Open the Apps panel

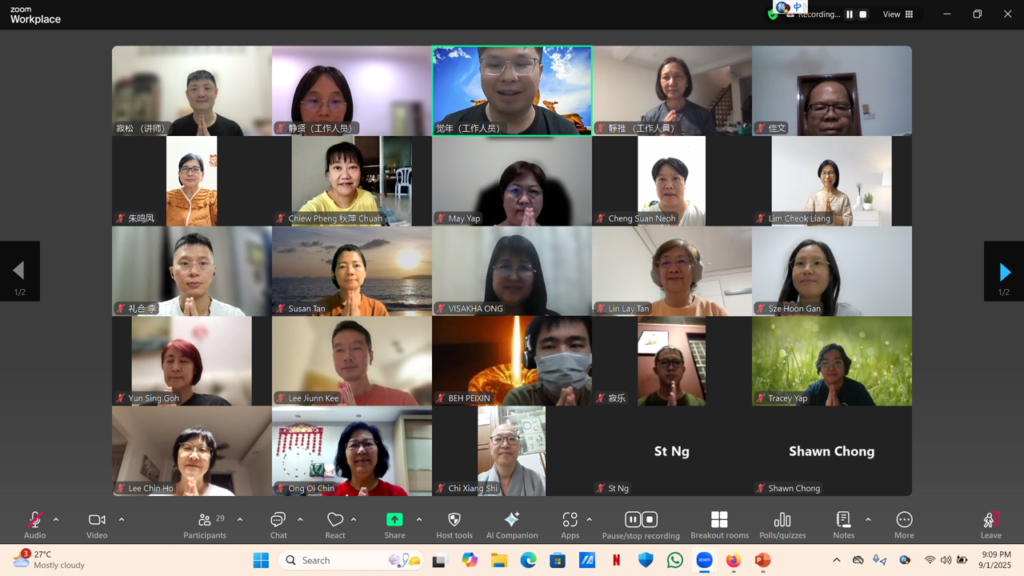click(x=570, y=524)
